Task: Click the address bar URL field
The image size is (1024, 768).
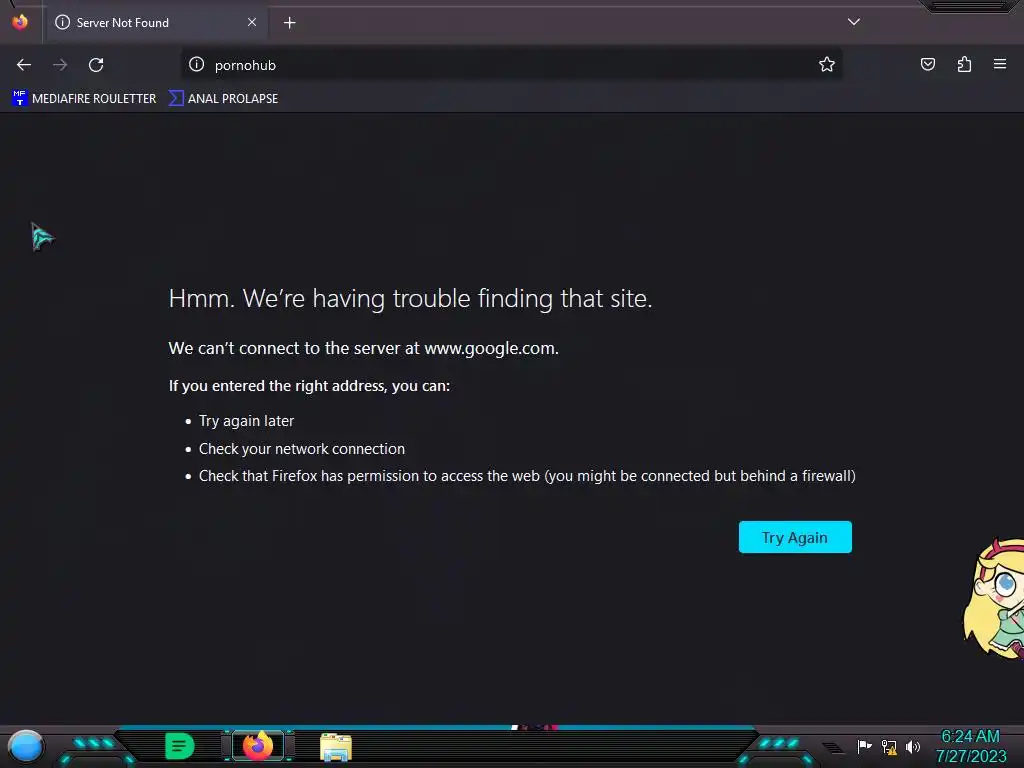Action: click(x=511, y=65)
